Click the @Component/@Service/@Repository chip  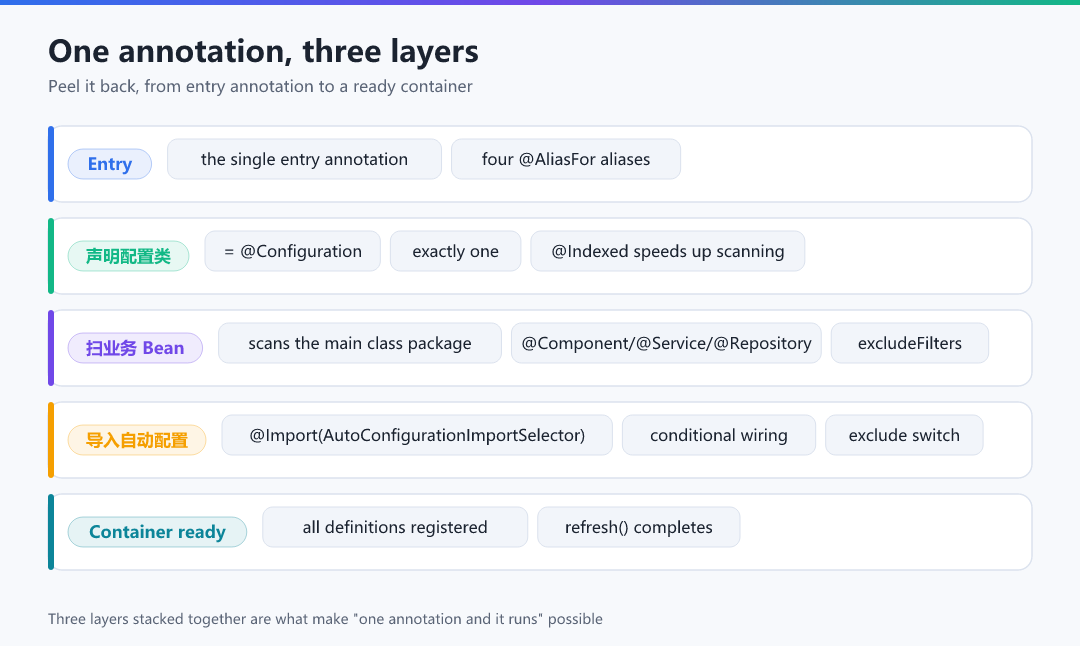click(666, 343)
